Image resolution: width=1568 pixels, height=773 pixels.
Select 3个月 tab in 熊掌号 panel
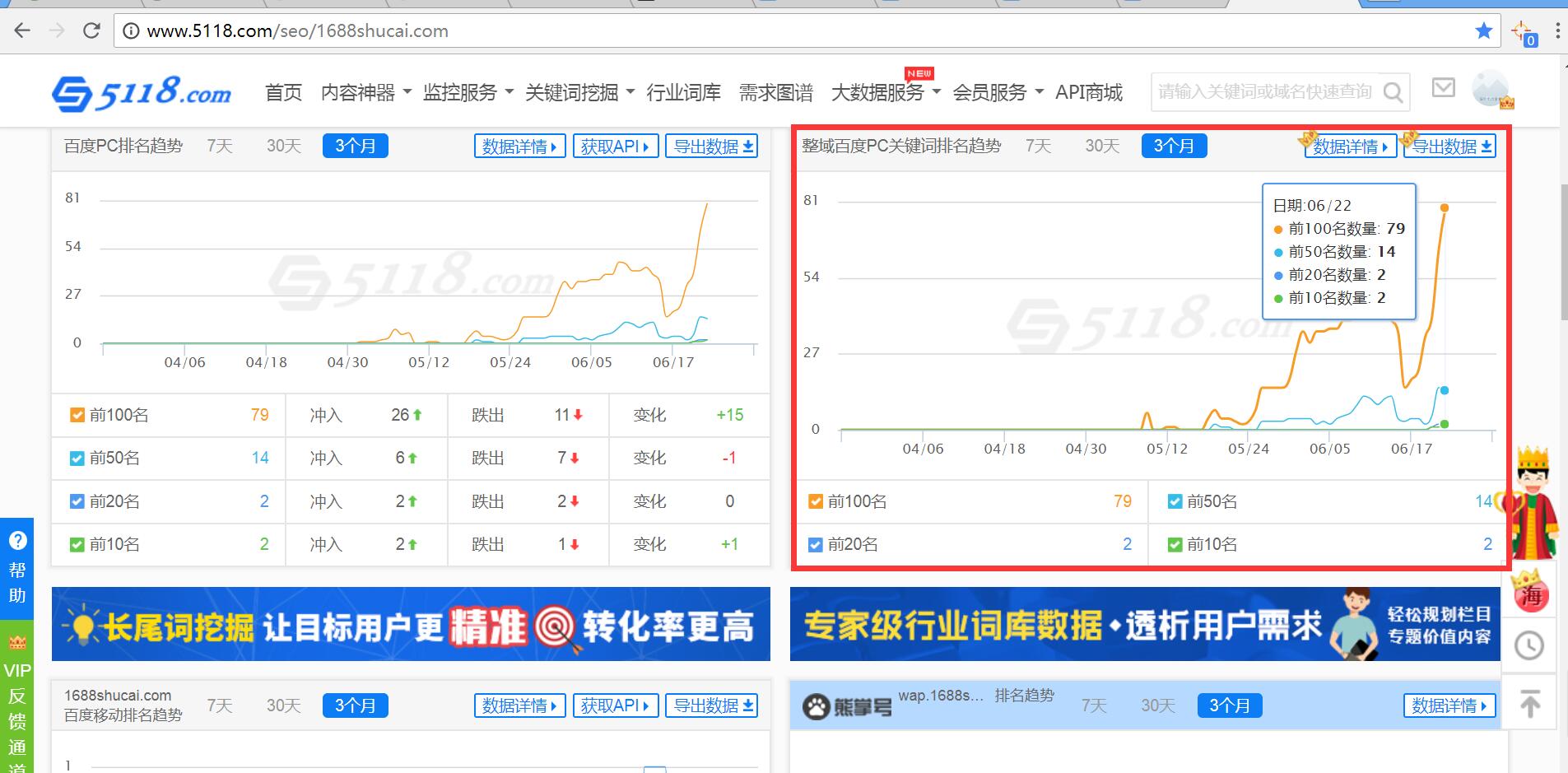1229,705
